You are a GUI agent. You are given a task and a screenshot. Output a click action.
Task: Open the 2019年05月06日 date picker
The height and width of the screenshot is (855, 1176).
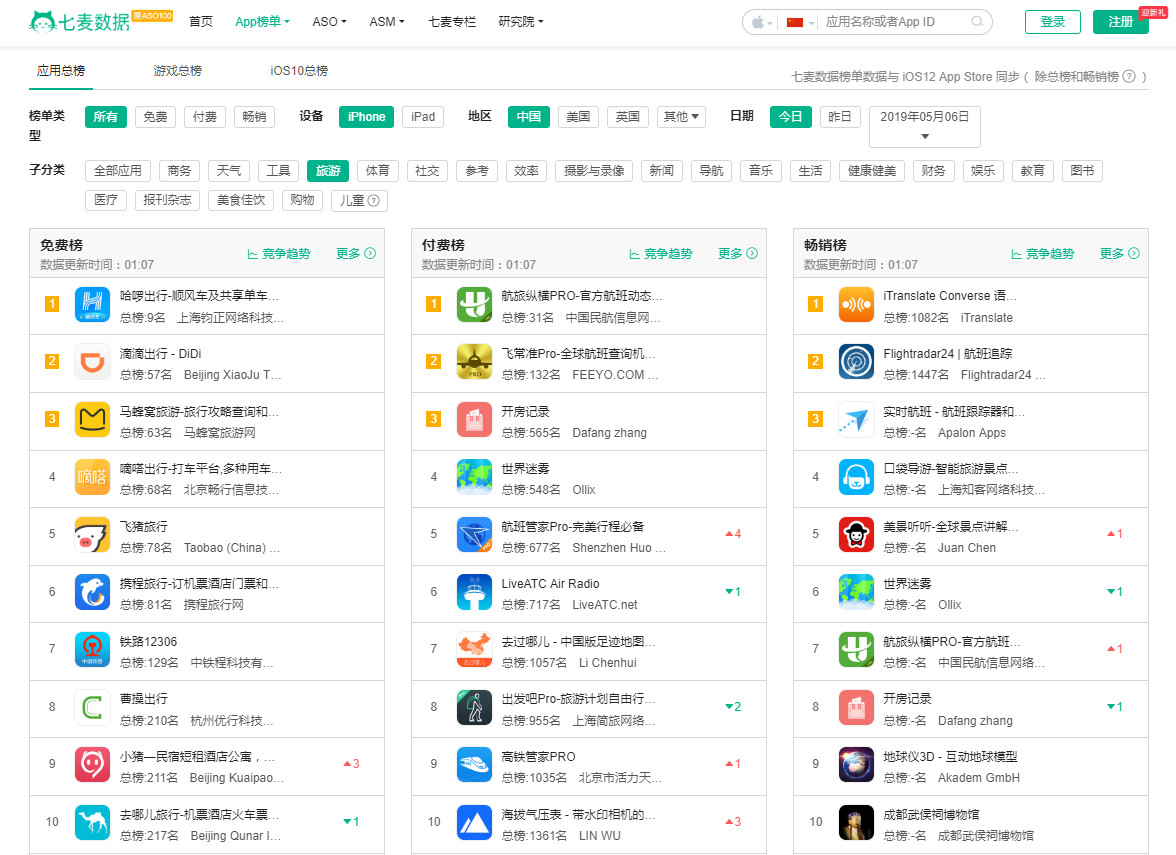pos(925,127)
